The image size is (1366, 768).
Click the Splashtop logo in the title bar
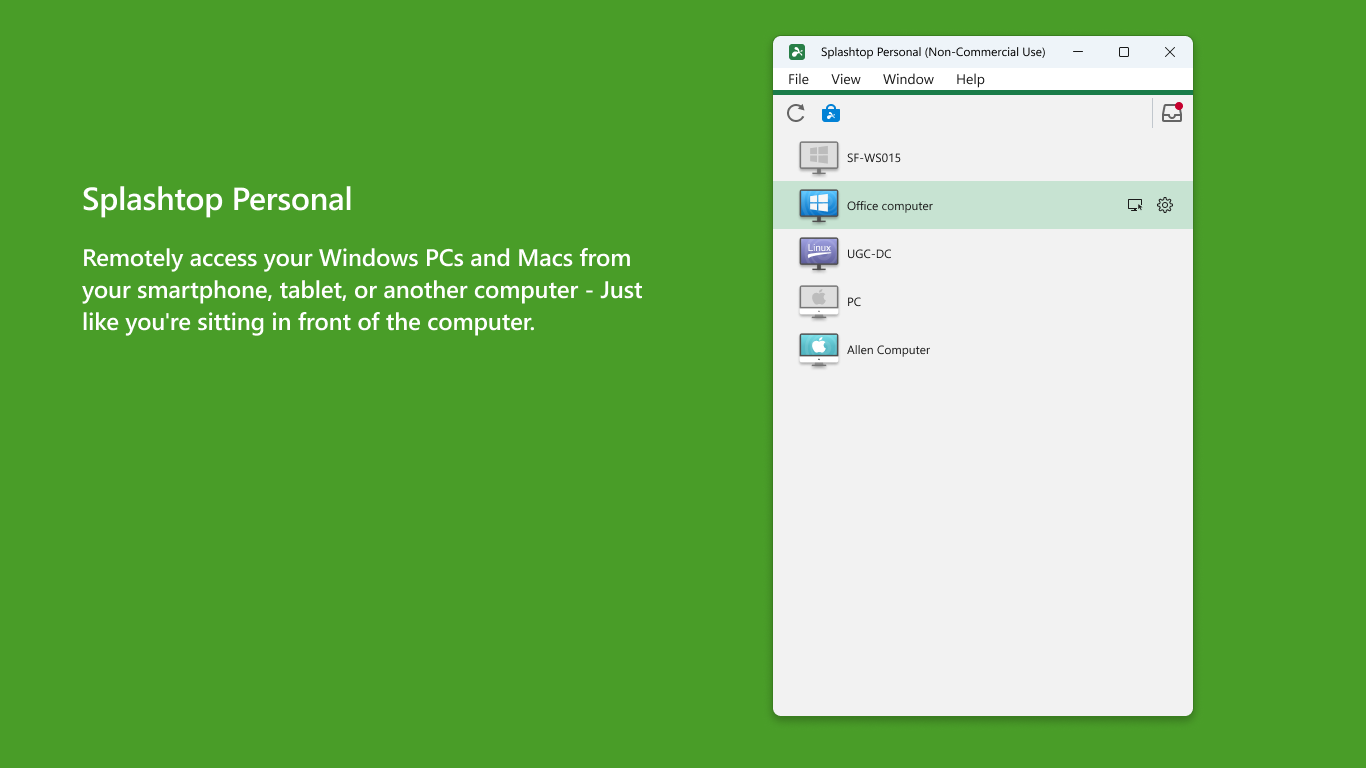(x=796, y=51)
